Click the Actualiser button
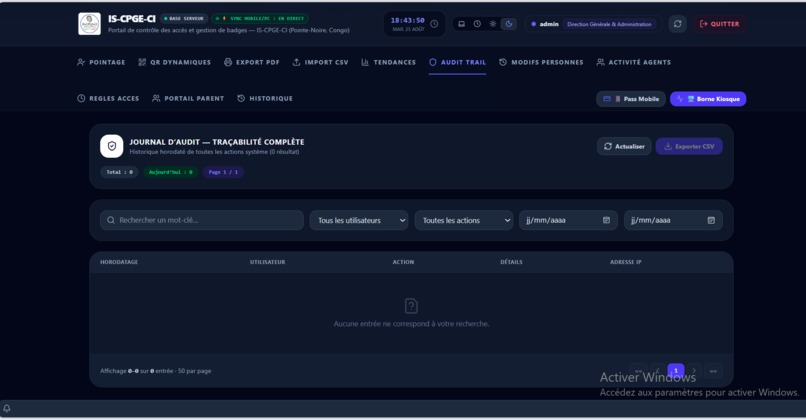This screenshot has width=806, height=420. tap(624, 147)
